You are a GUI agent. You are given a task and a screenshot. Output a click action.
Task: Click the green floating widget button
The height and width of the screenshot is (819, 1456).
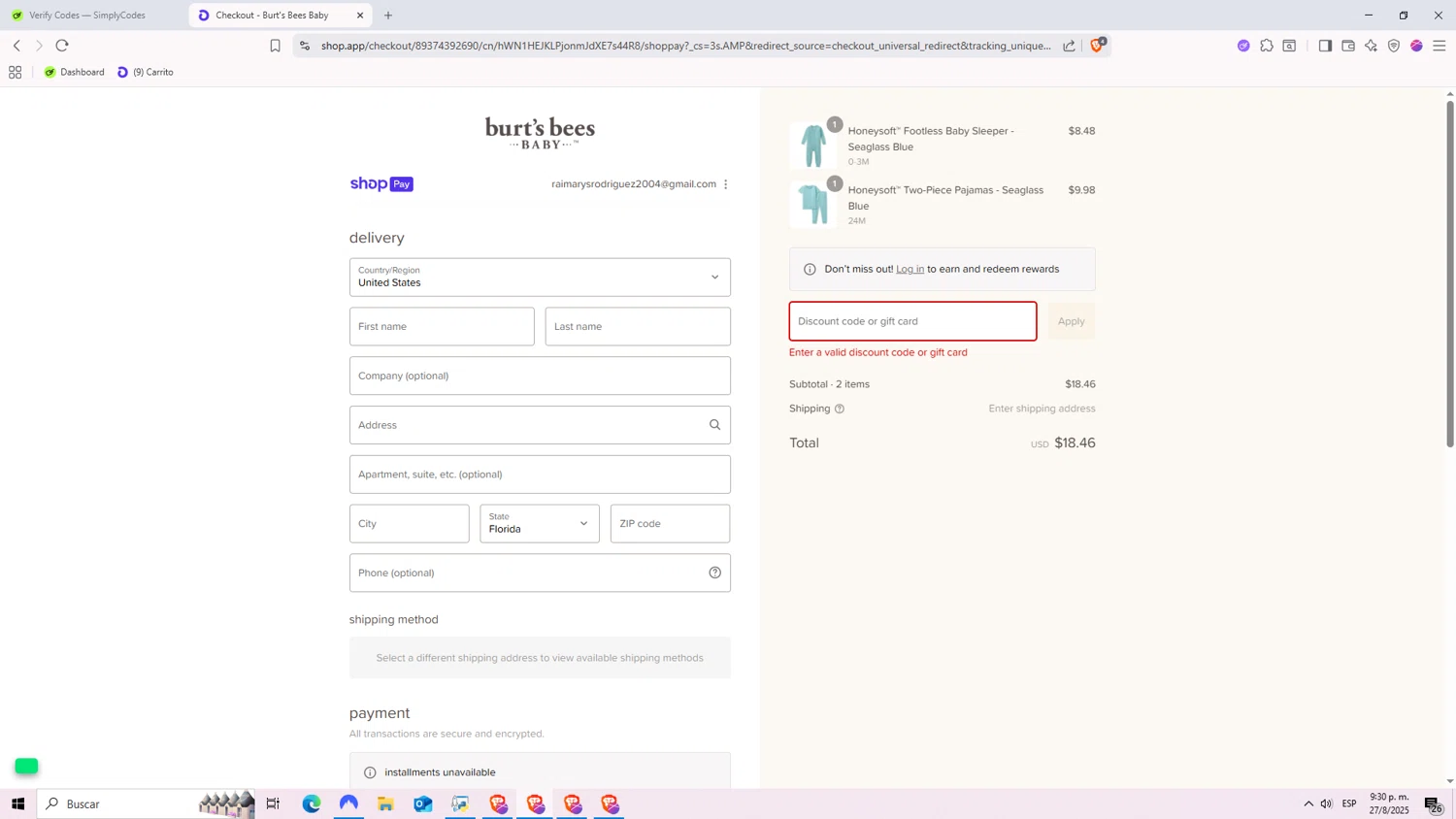coord(26,767)
